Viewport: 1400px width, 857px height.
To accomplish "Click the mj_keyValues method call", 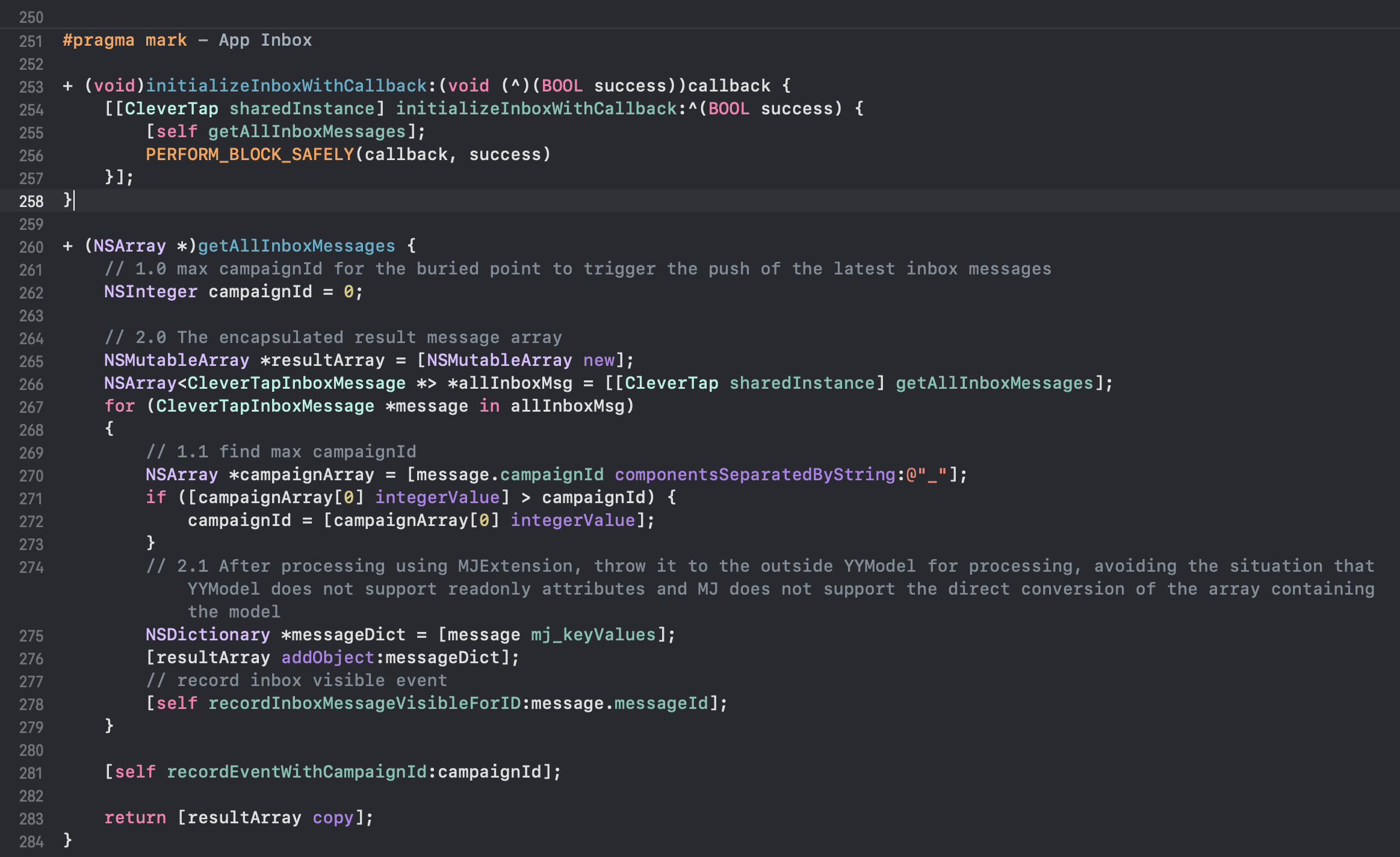I will point(593,635).
